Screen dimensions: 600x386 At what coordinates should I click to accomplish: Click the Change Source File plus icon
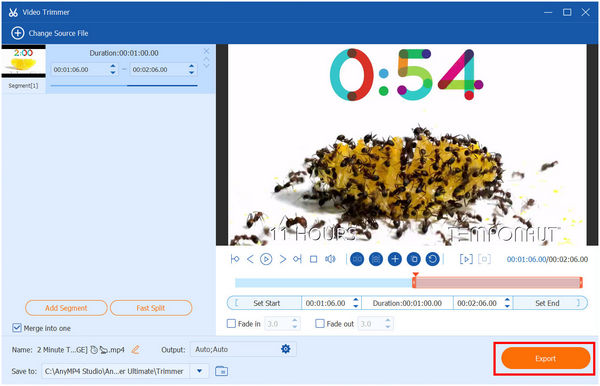click(x=18, y=33)
